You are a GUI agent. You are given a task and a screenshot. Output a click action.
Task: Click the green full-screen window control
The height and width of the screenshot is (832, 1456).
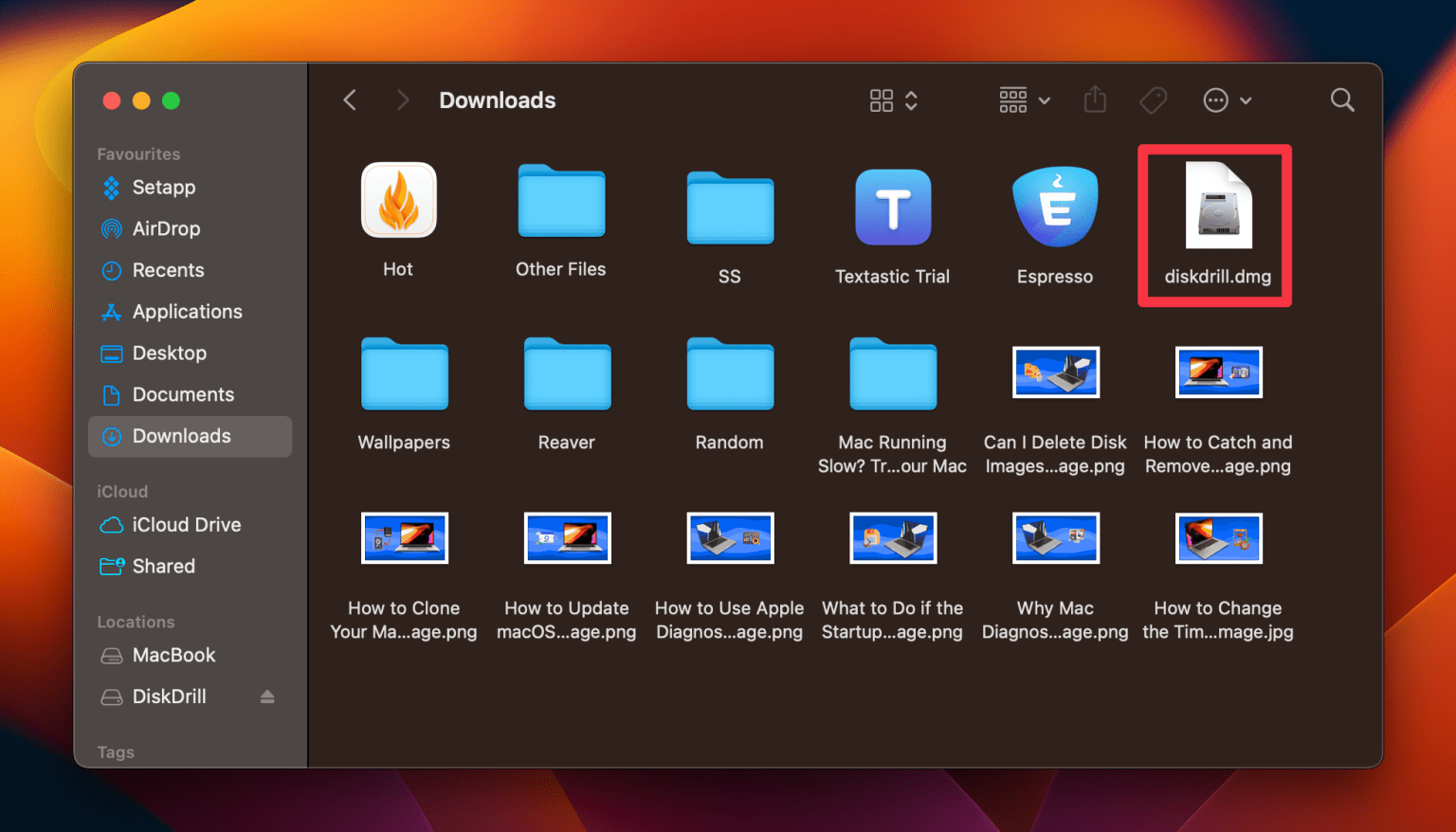coord(172,99)
